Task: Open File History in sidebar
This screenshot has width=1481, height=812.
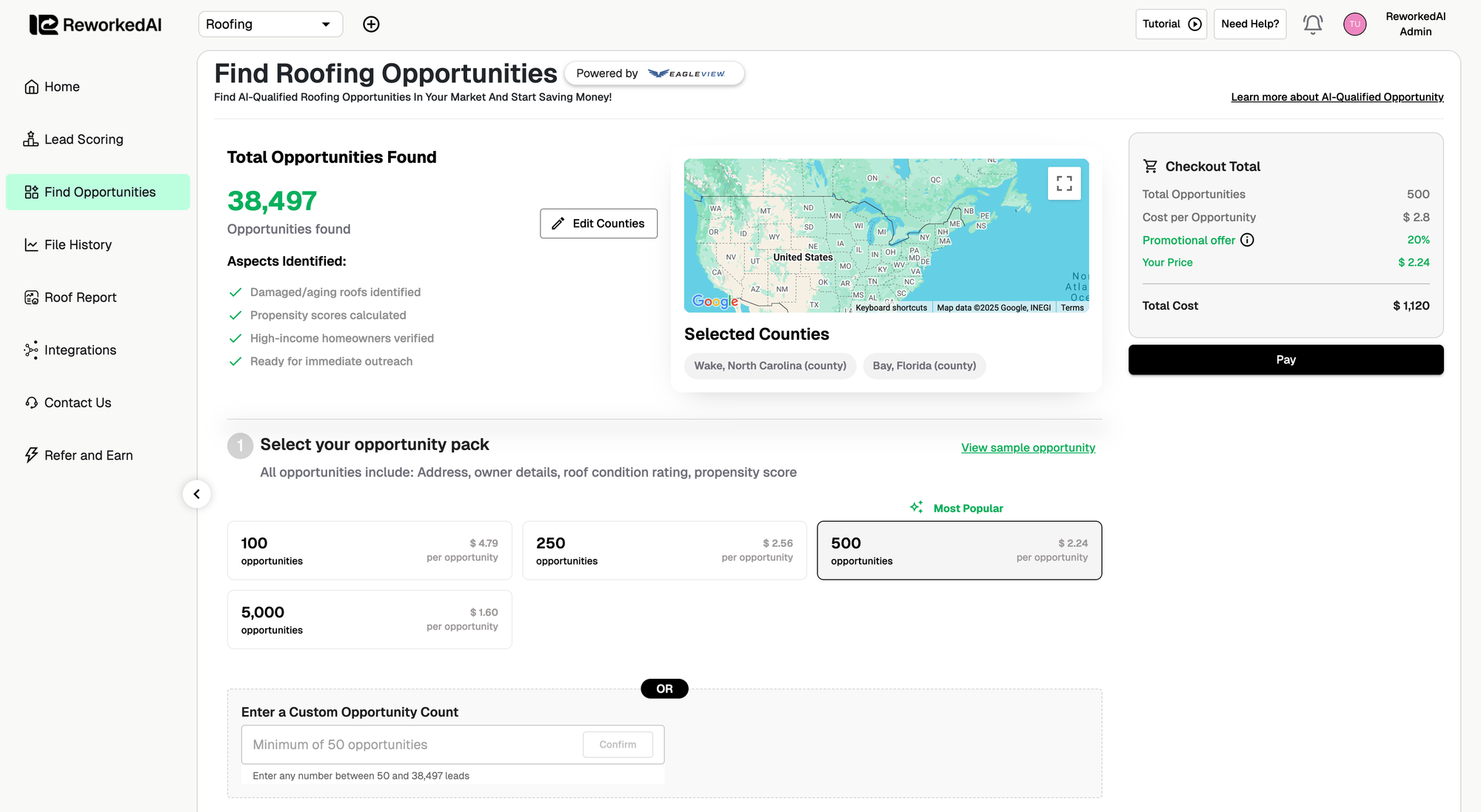Action: pyautogui.click(x=78, y=244)
